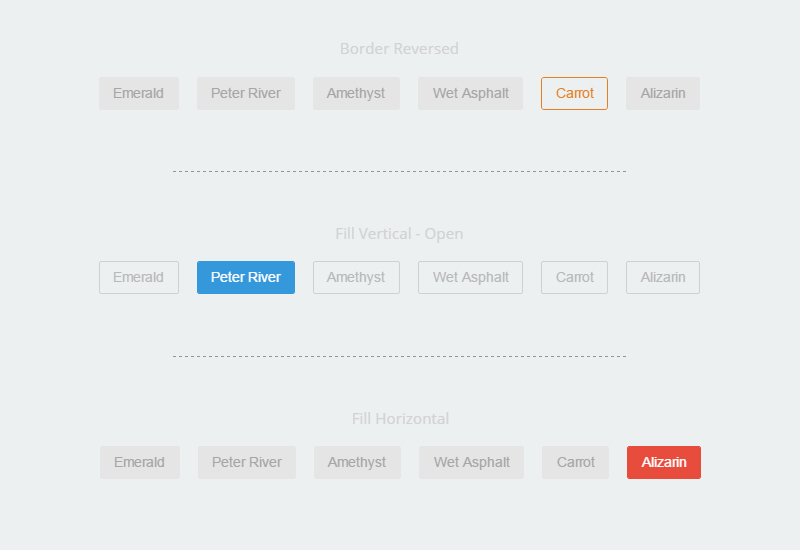Click the Fill Horizontal section heading
Screen dimensions: 800x550
[400, 418]
